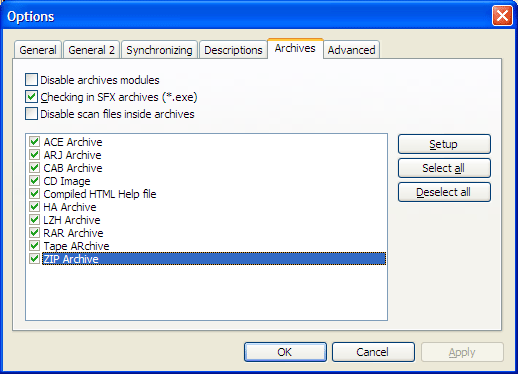Image resolution: width=518 pixels, height=374 pixels.
Task: Confirm settings with OK button
Action: coord(285,352)
